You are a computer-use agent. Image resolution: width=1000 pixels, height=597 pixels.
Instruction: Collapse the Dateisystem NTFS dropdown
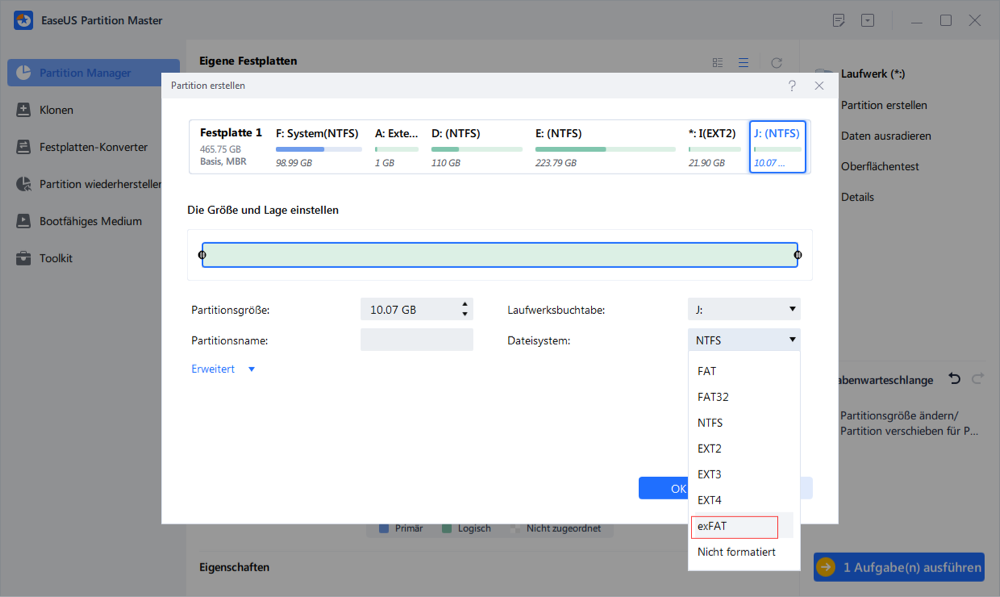[744, 340]
